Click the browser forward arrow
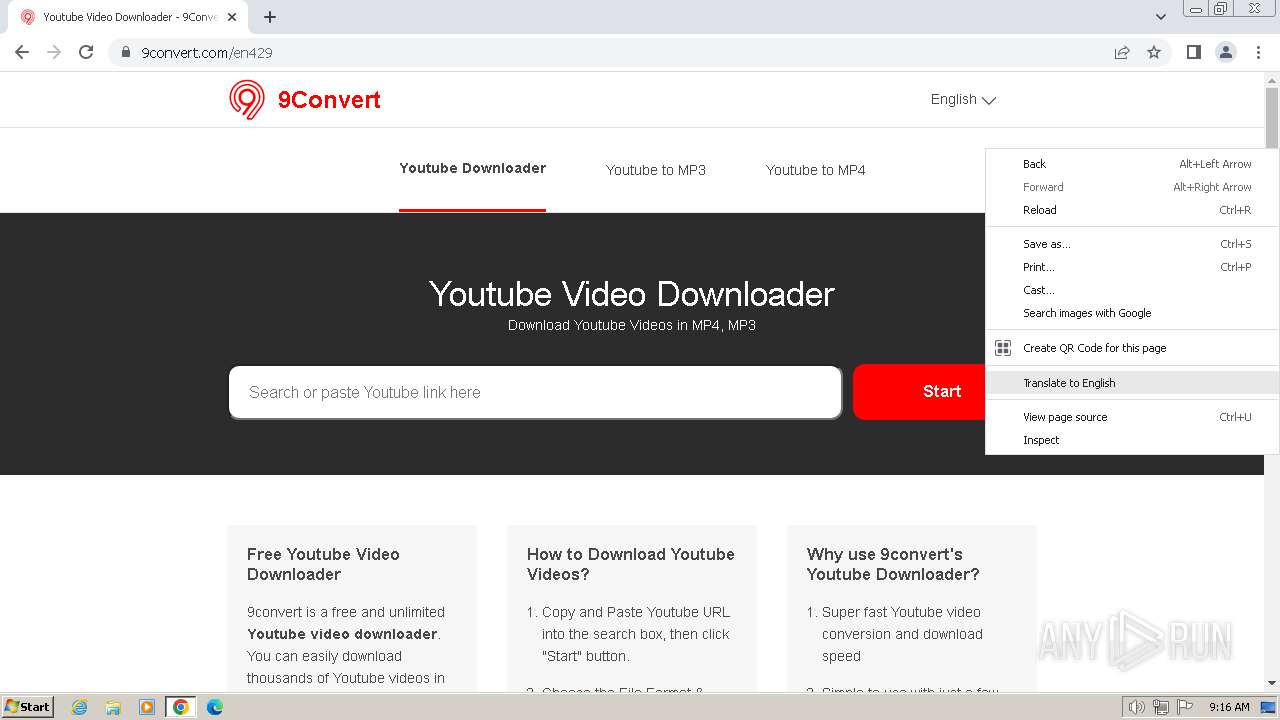Image resolution: width=1280 pixels, height=720 pixels. 54,52
